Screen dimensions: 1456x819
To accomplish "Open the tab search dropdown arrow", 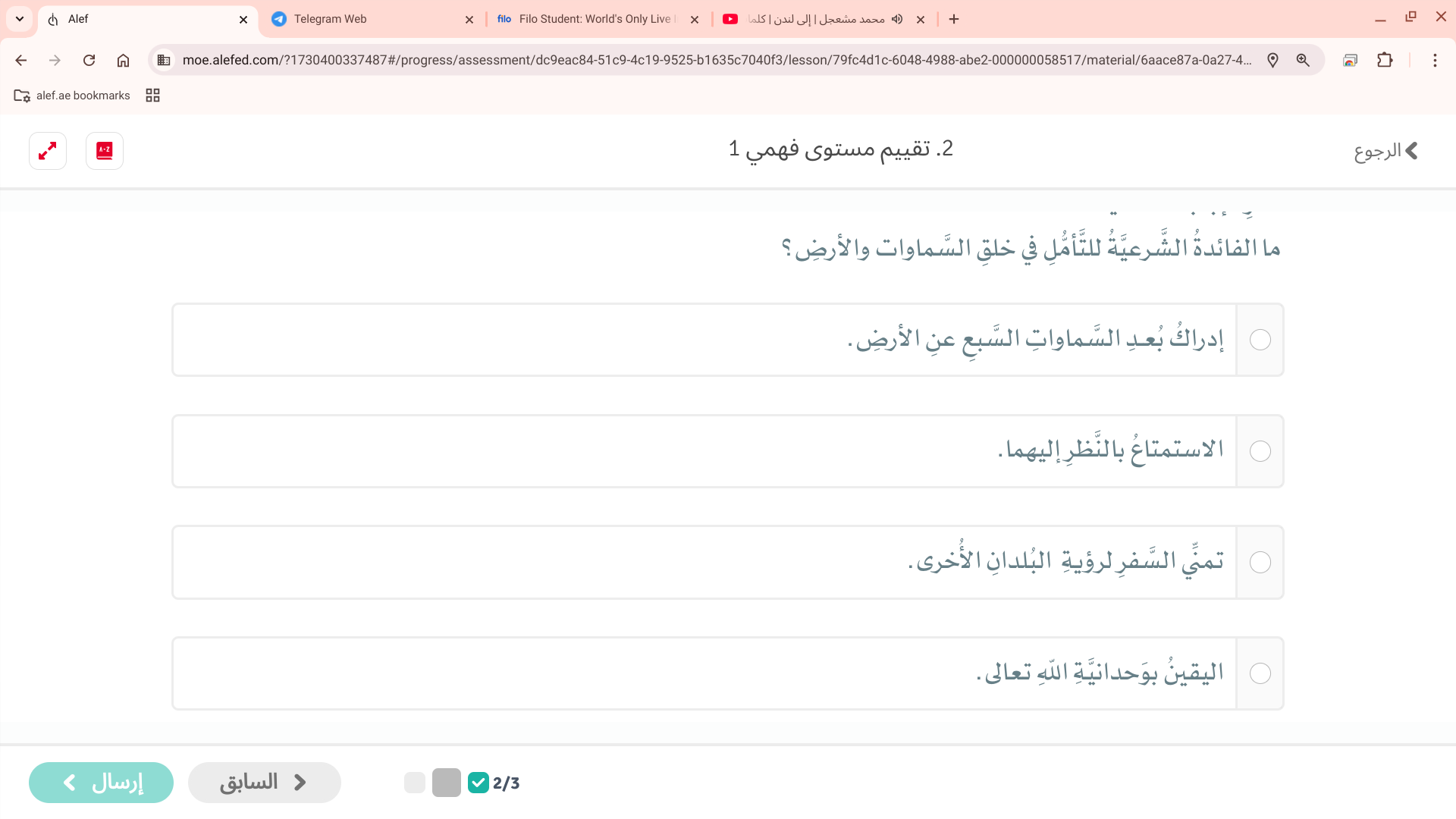I will 20,19.
